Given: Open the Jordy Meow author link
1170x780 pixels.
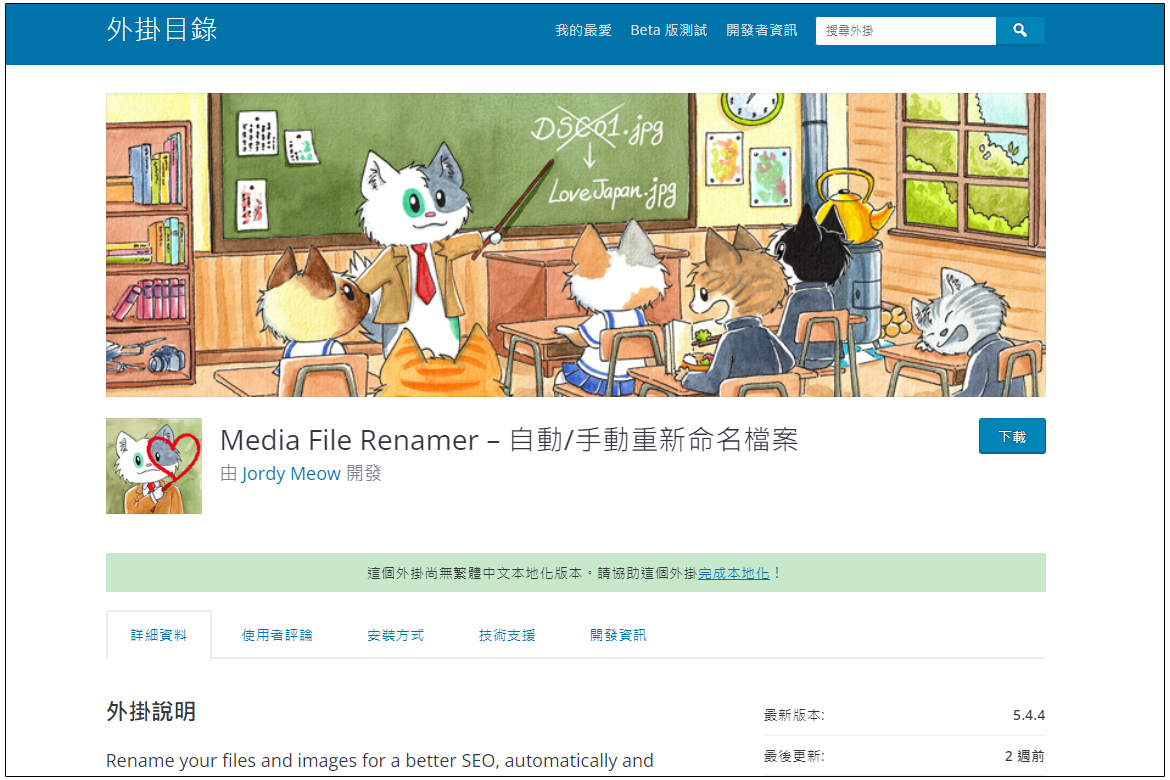Looking at the screenshot, I should point(290,473).
